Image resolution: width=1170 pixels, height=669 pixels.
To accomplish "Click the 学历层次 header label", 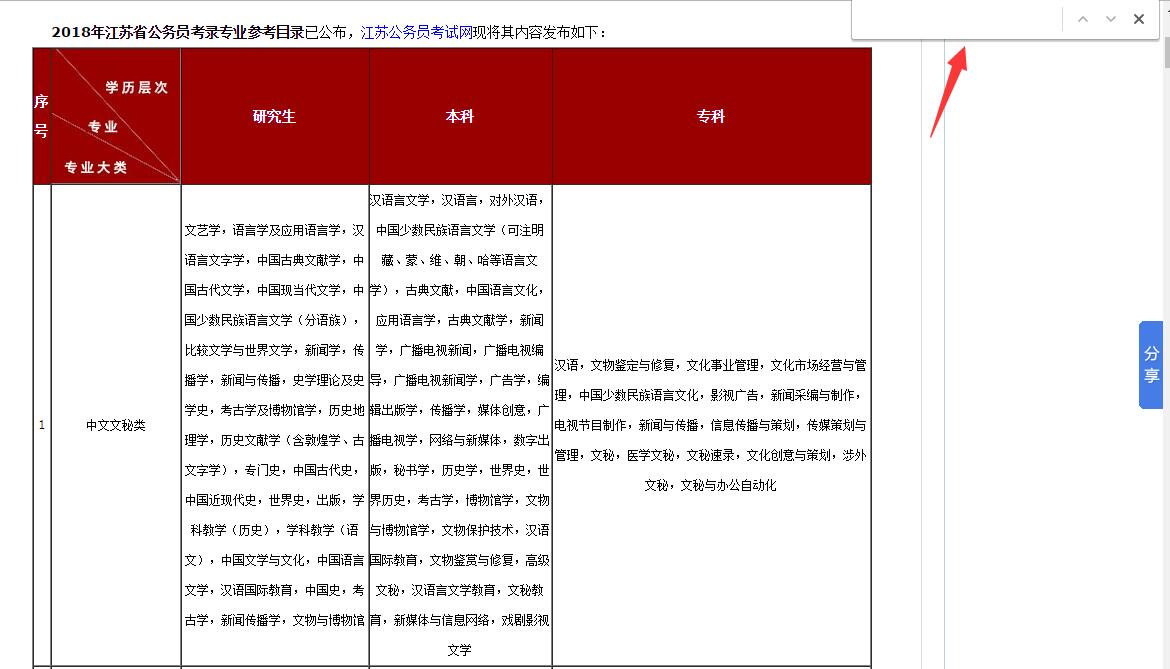I will coord(137,87).
